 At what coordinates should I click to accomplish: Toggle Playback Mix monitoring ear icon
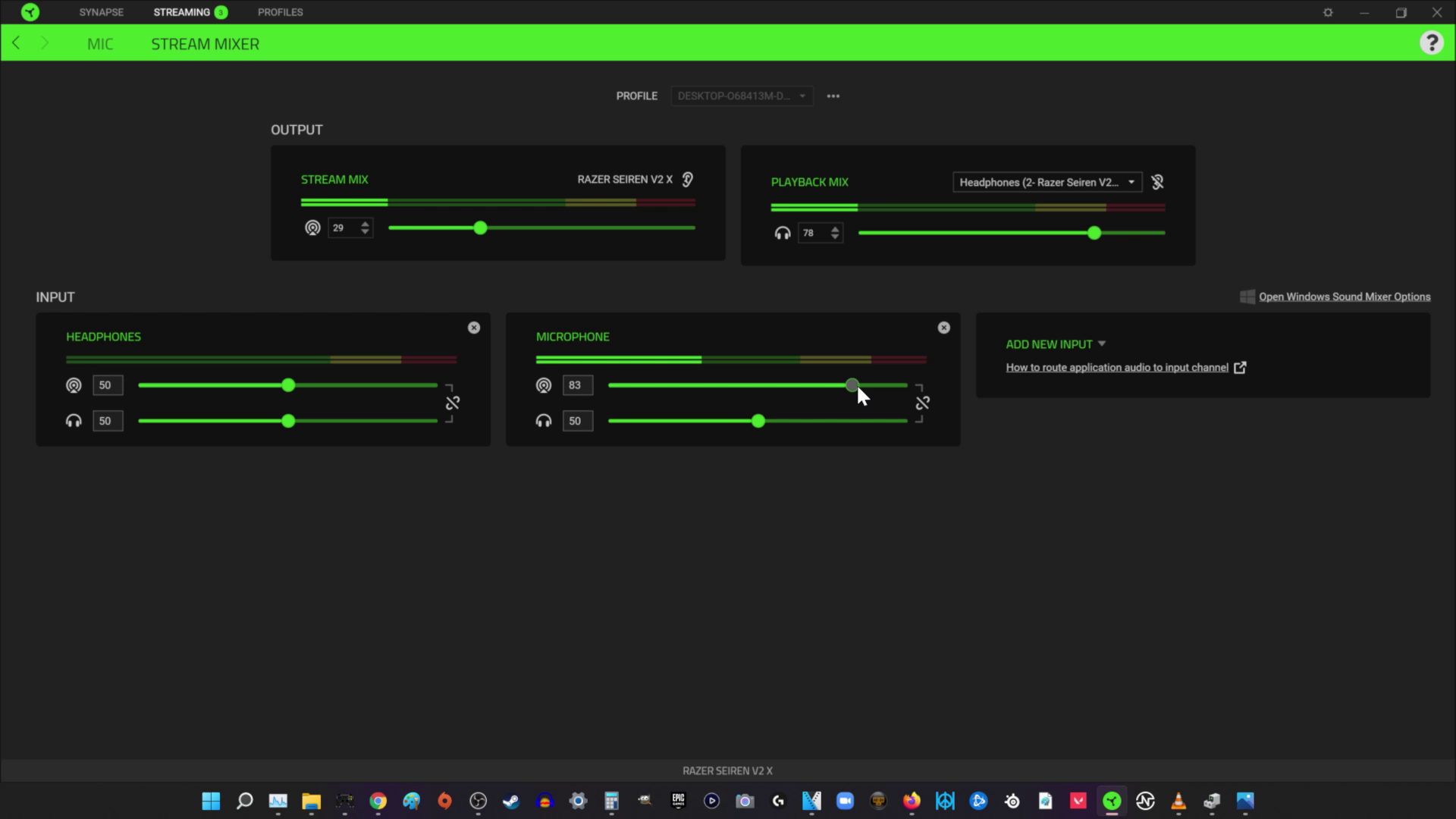[x=1157, y=182]
